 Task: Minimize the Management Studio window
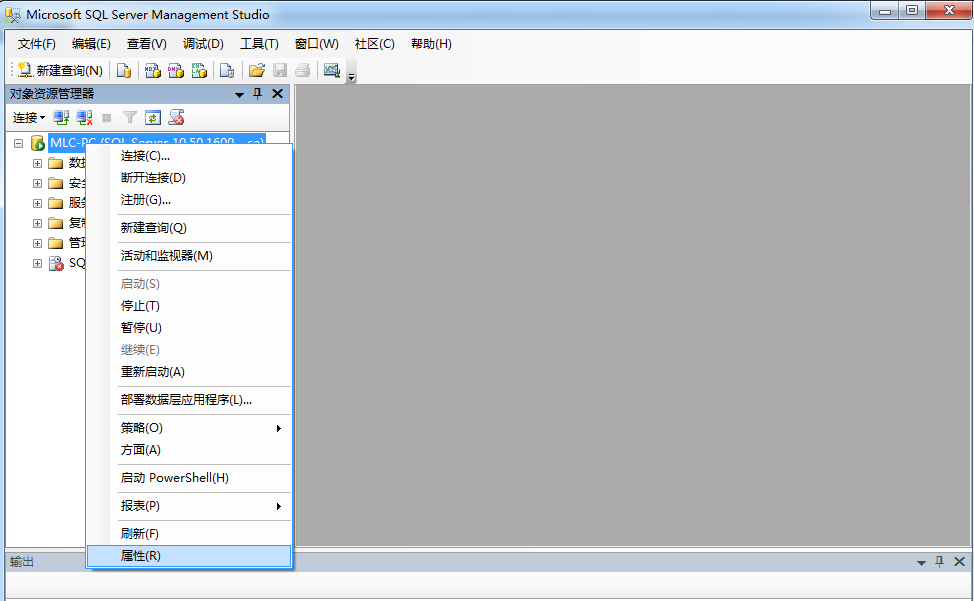[x=885, y=11]
